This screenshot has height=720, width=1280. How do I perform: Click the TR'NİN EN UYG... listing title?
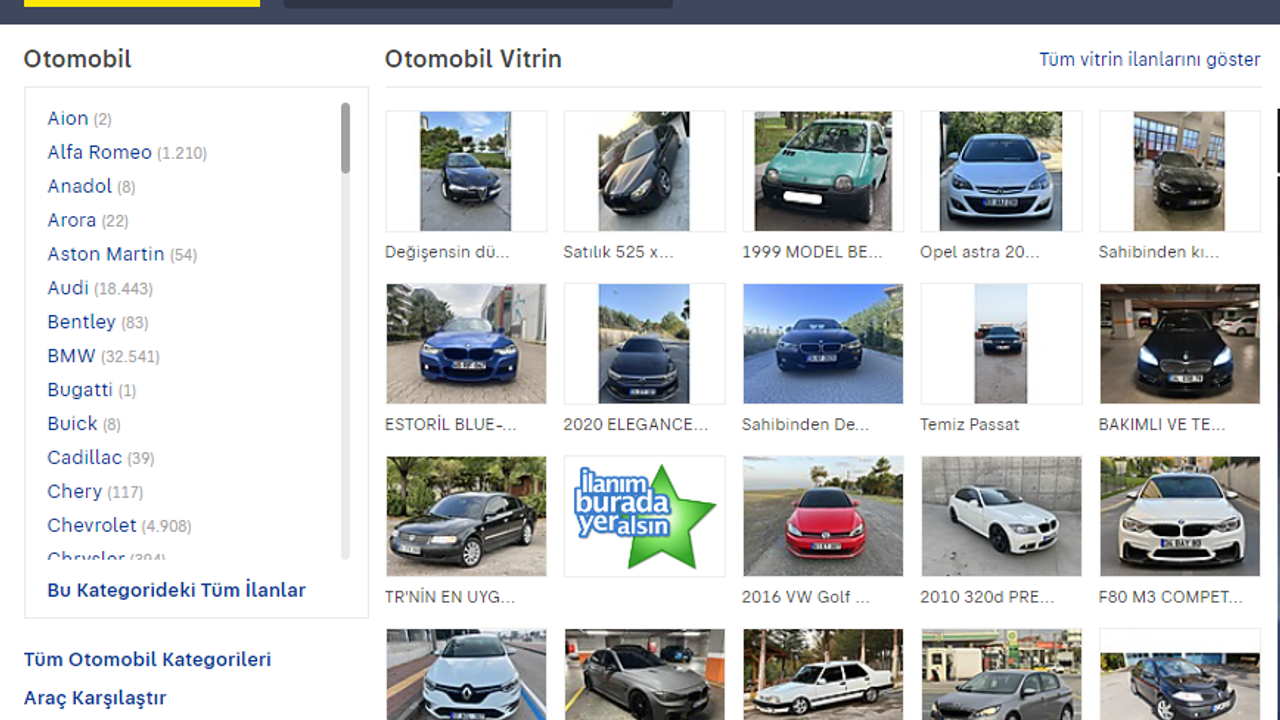pos(450,597)
